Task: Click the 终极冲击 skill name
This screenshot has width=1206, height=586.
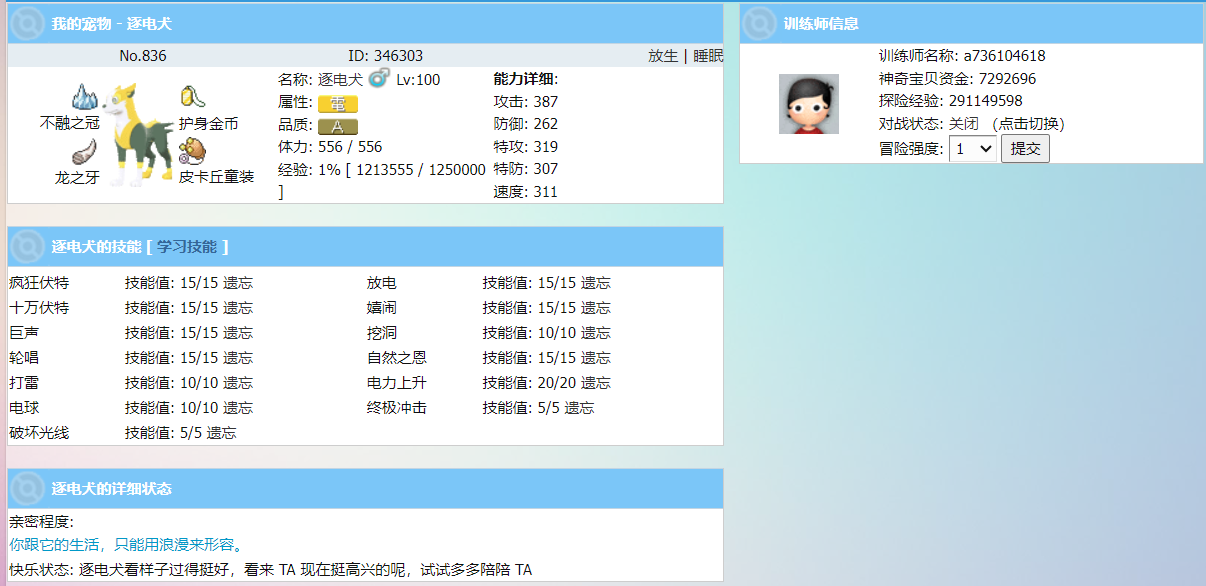Action: coord(397,408)
